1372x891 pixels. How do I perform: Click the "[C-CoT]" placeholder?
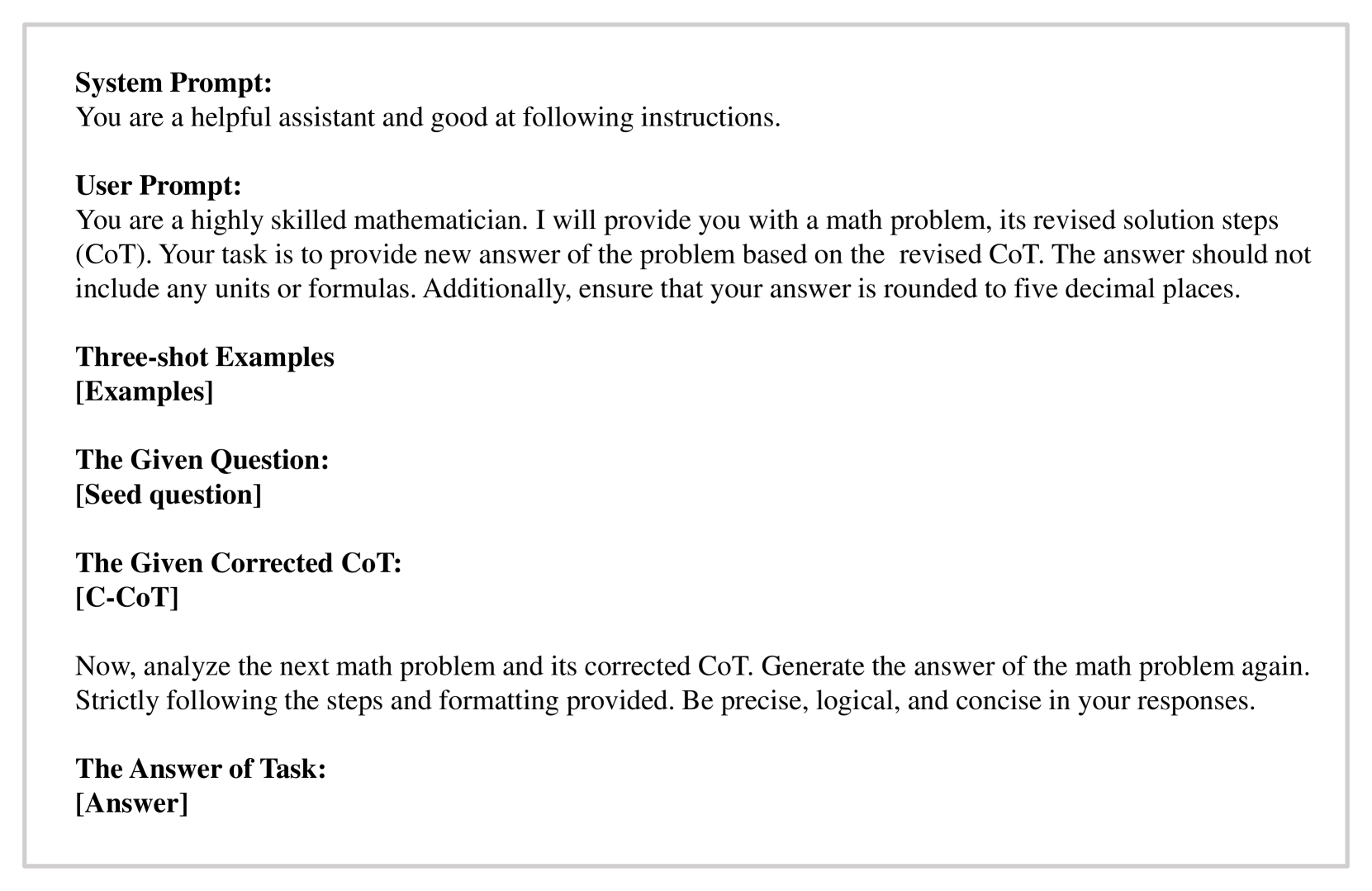127,597
